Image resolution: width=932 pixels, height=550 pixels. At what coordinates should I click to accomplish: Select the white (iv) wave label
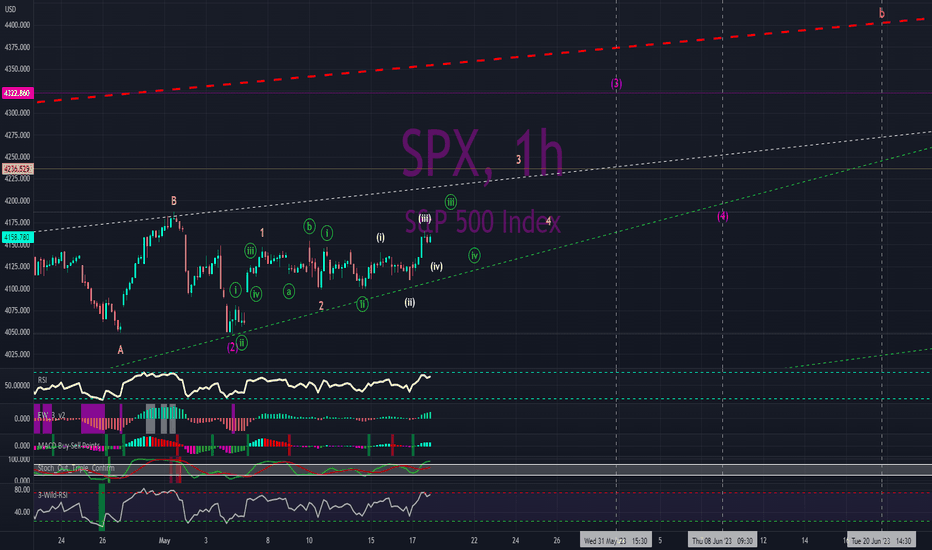coord(436,266)
